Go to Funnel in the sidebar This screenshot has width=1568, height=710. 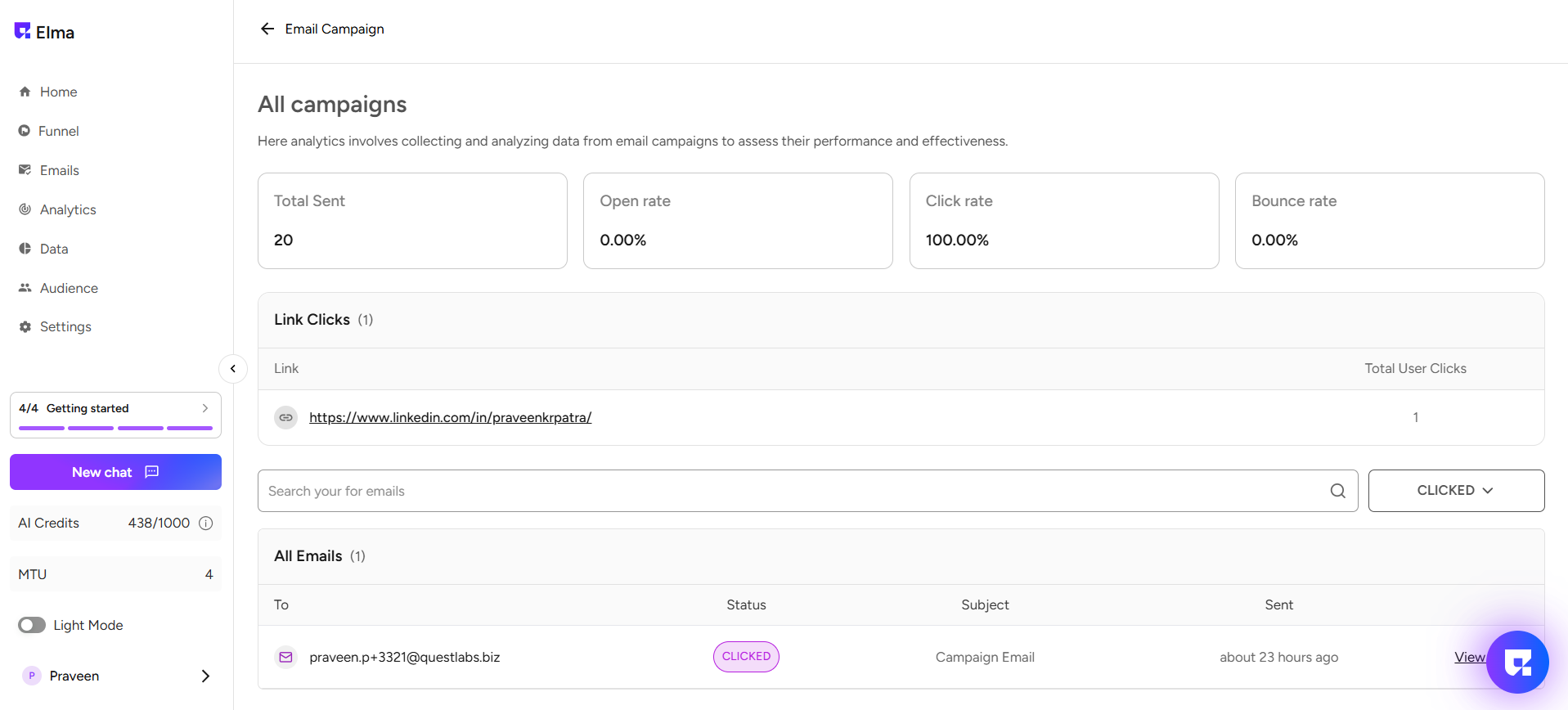(58, 131)
